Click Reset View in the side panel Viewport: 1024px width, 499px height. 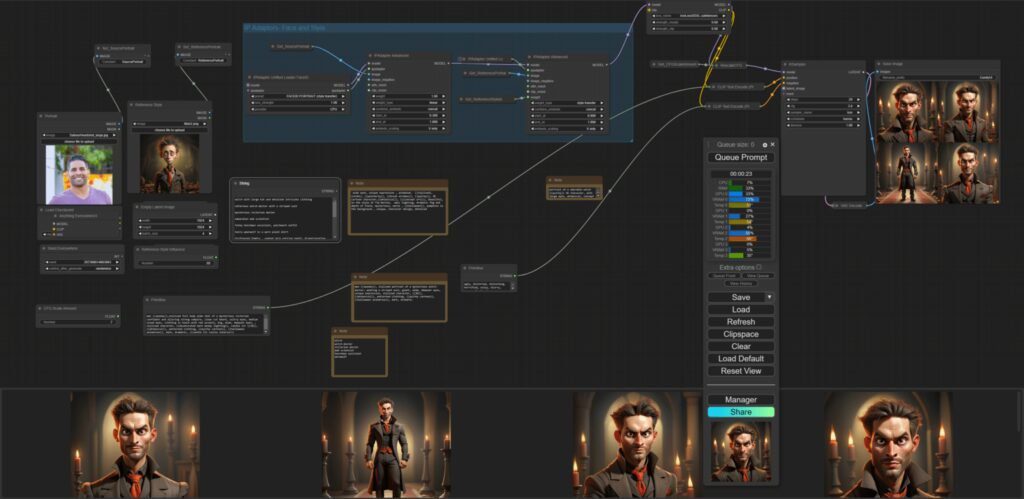tap(740, 371)
